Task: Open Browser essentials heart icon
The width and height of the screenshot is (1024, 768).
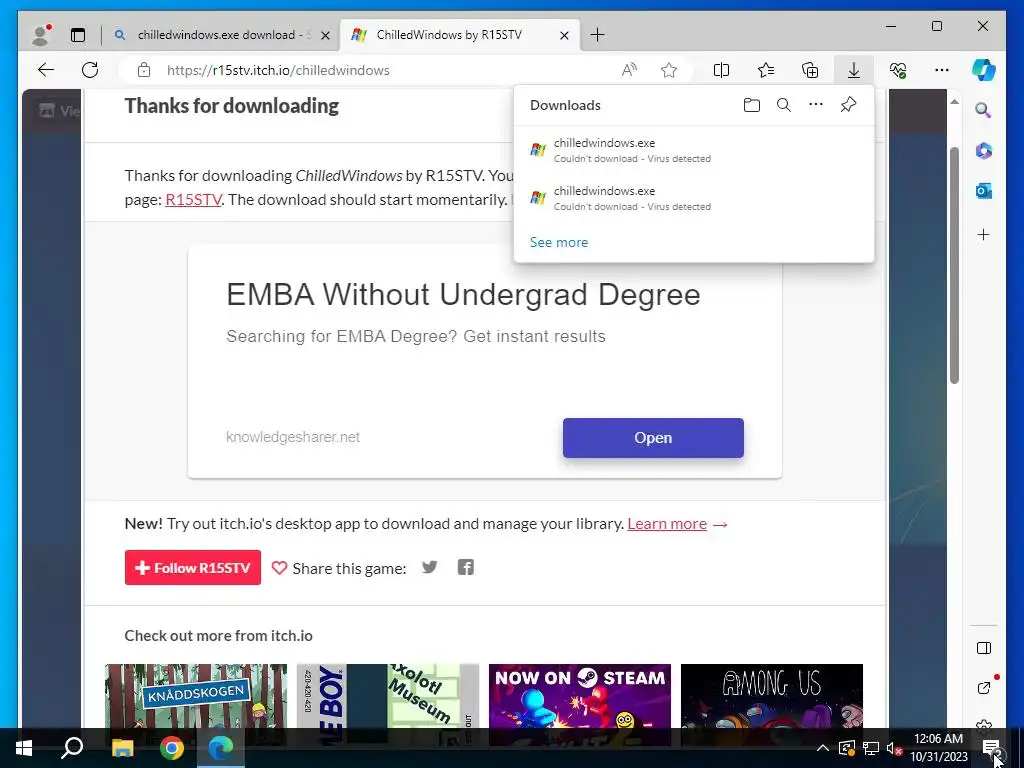Action: click(x=898, y=70)
